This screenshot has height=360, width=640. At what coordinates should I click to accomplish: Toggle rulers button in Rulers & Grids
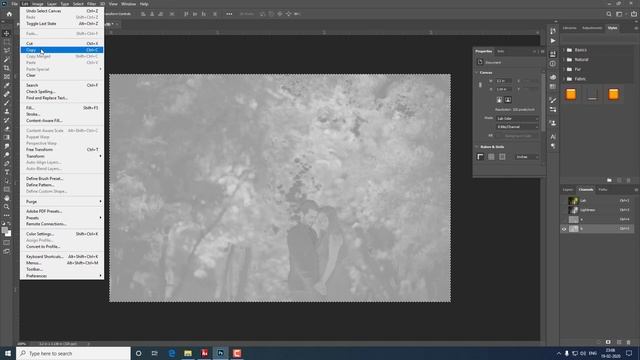coord(480,157)
